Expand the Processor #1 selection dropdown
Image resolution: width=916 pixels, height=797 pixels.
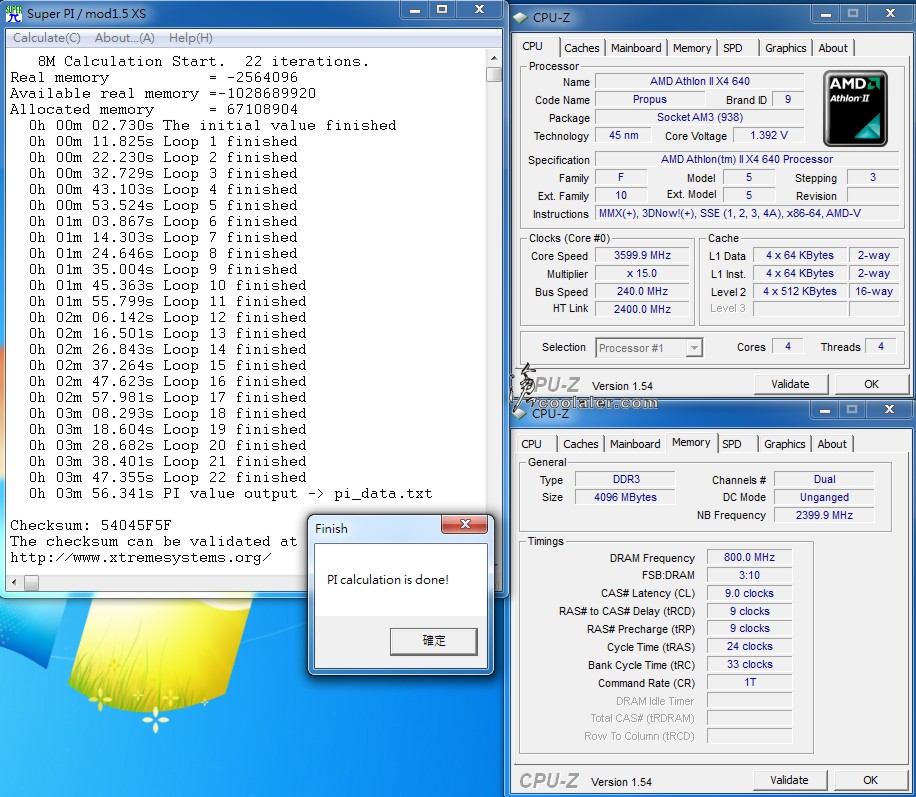pyautogui.click(x=693, y=348)
